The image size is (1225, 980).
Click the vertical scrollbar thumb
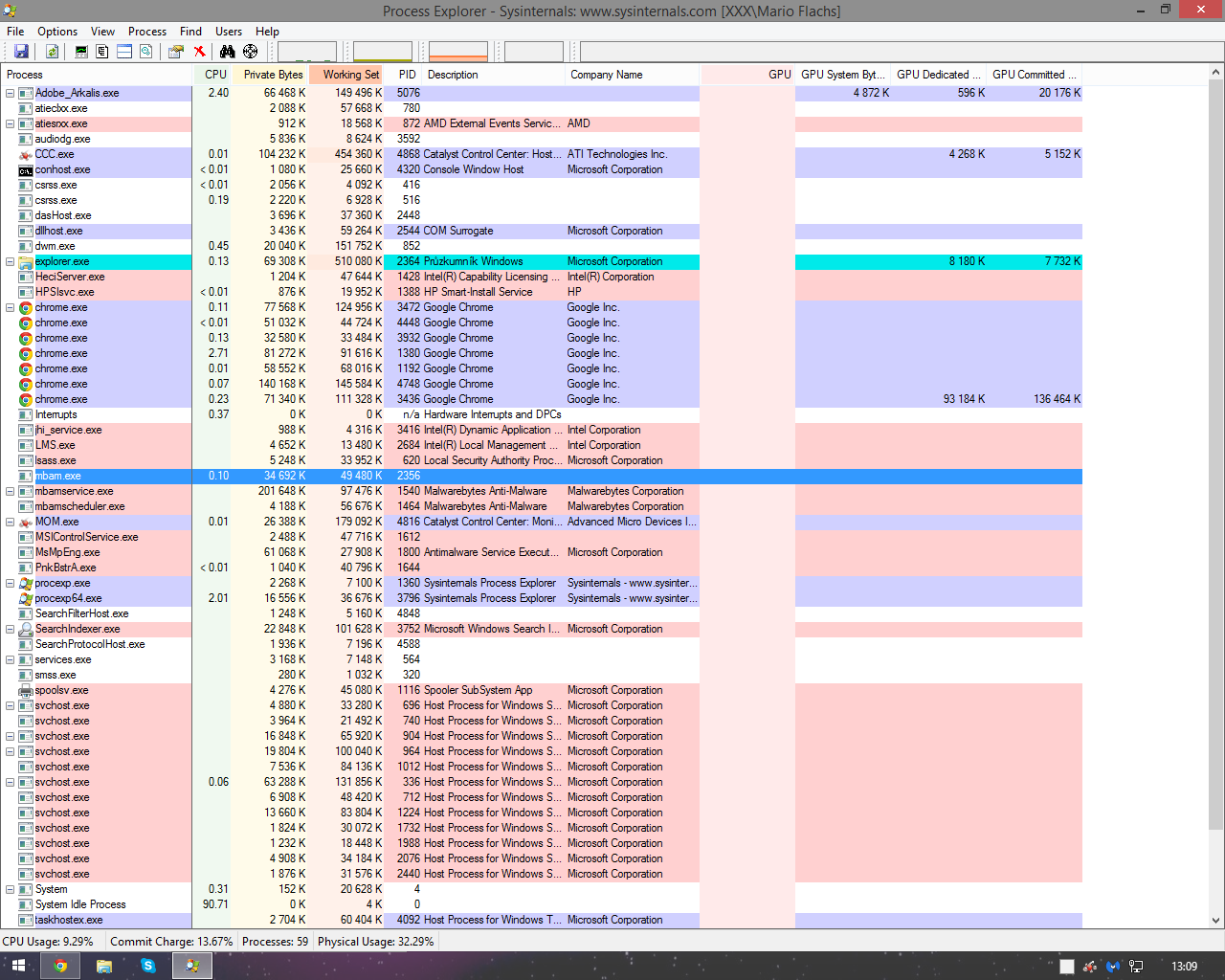[1216, 450]
